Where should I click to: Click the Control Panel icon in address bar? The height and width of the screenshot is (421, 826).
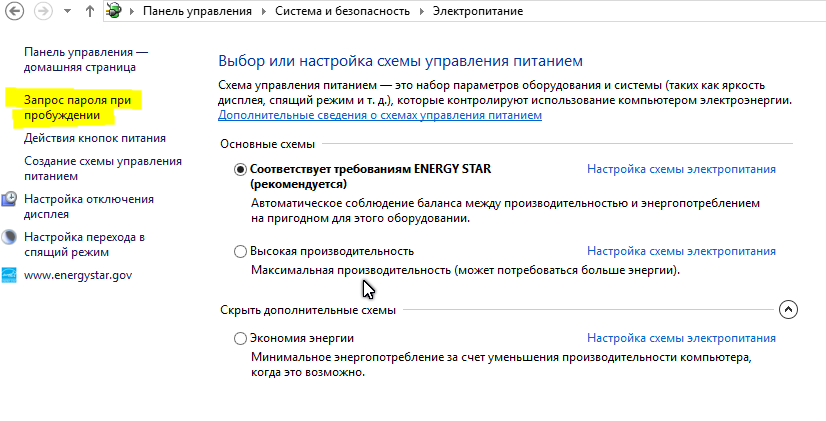tap(113, 11)
